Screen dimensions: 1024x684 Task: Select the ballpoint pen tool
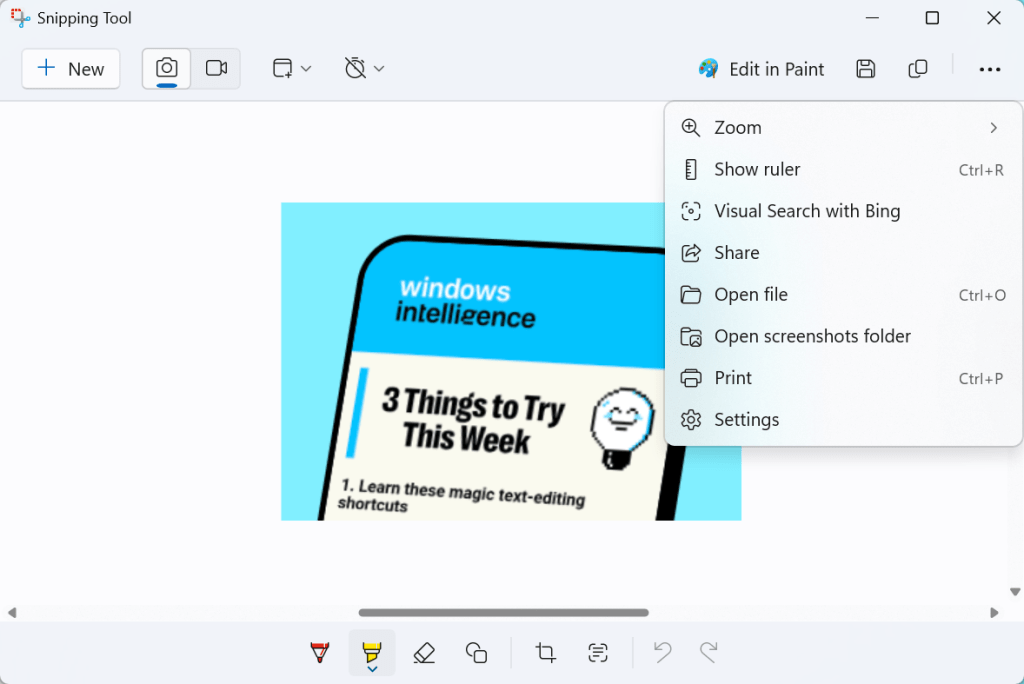[320, 653]
